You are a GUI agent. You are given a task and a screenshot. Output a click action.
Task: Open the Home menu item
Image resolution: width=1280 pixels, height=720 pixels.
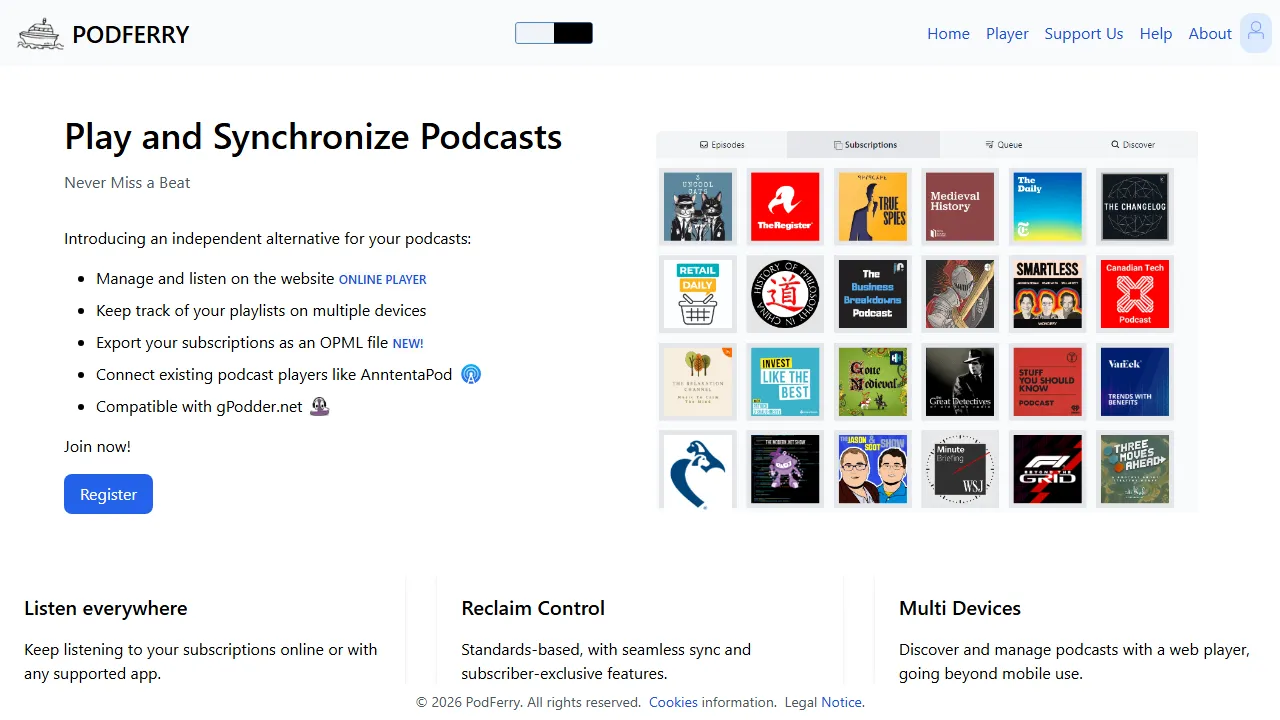(x=948, y=33)
